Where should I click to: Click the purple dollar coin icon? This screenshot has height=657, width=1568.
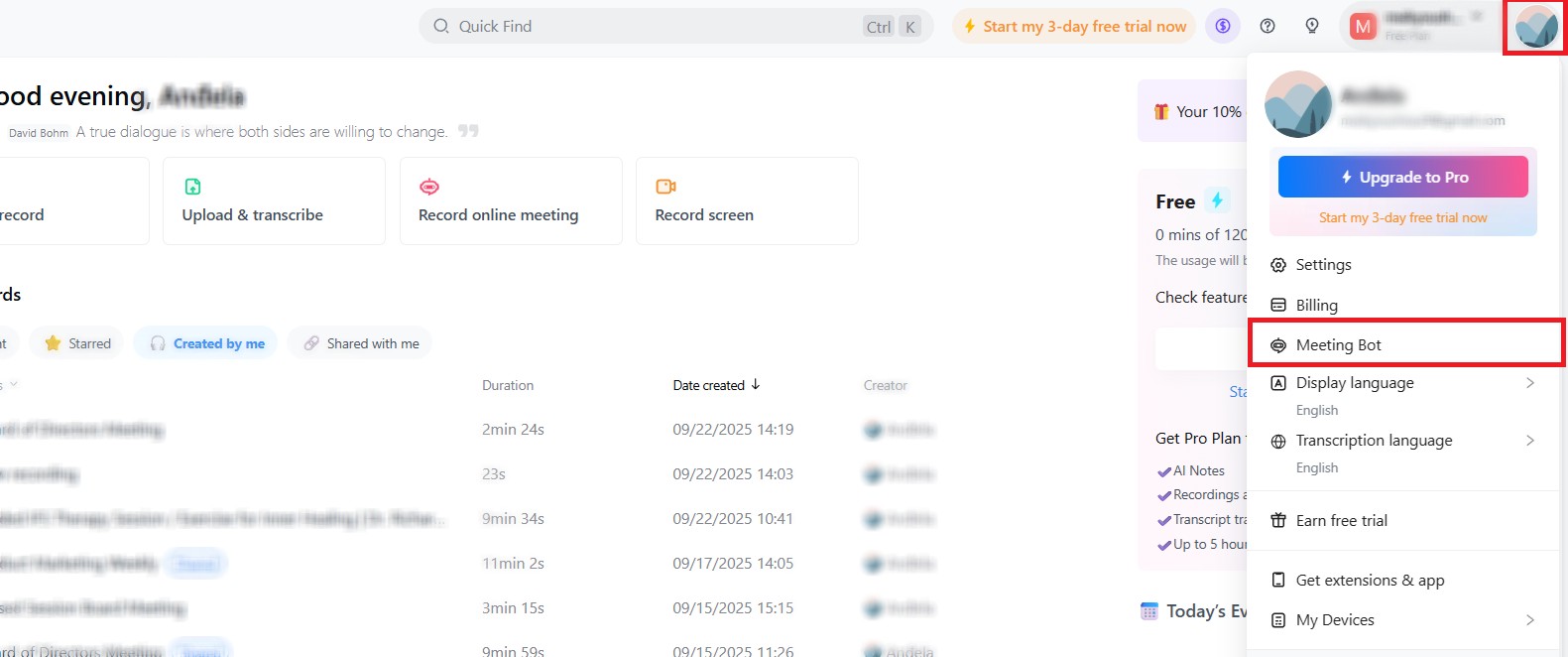1223,27
